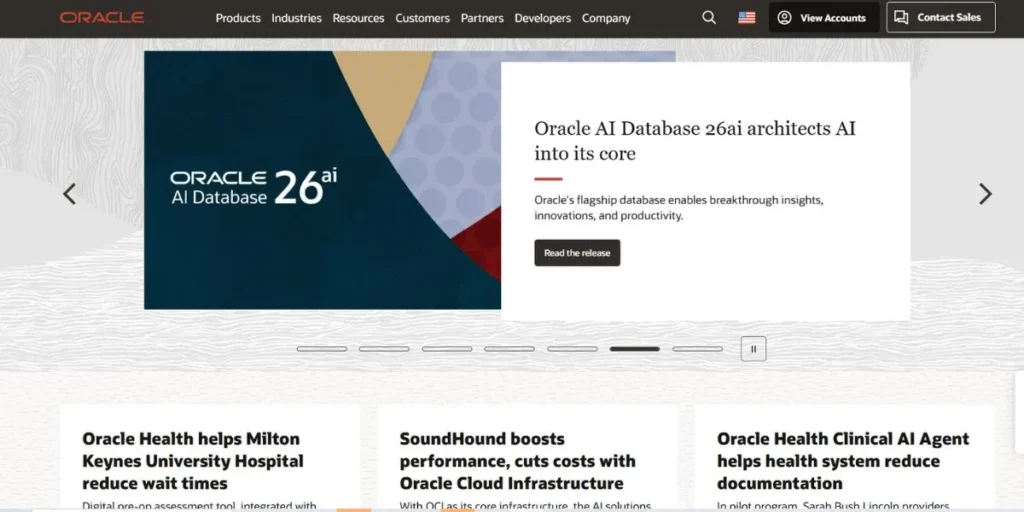
Task: Jump to seventh carousel slide indicator
Action: tap(697, 349)
